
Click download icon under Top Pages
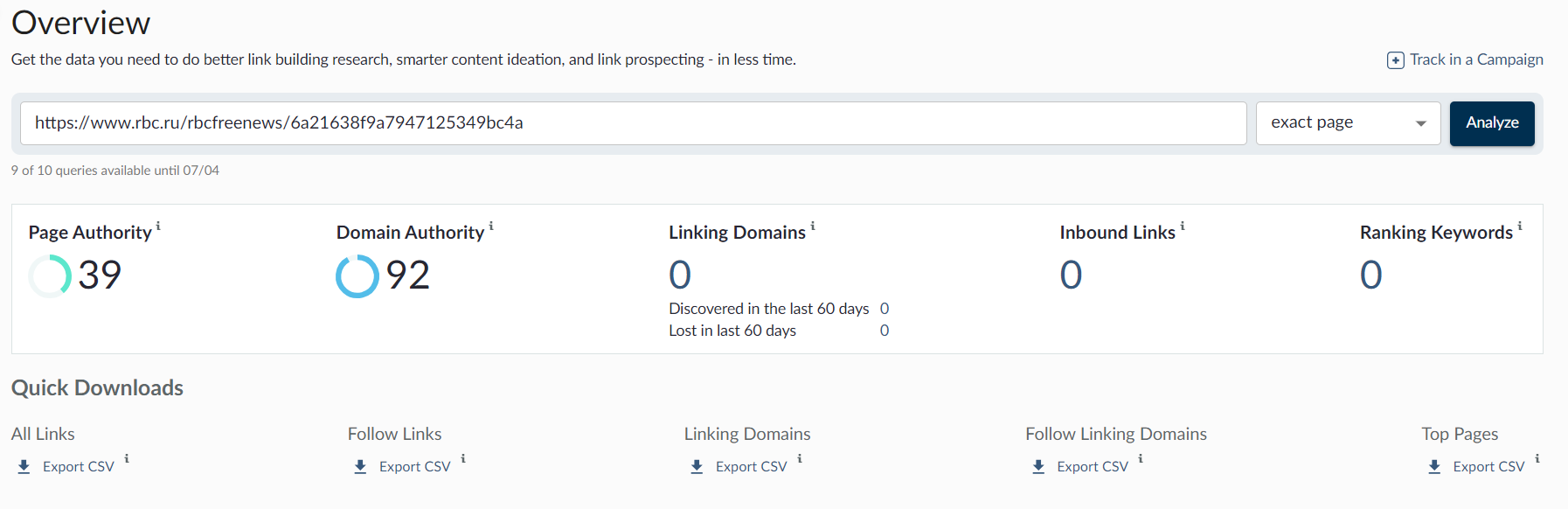point(1434,467)
